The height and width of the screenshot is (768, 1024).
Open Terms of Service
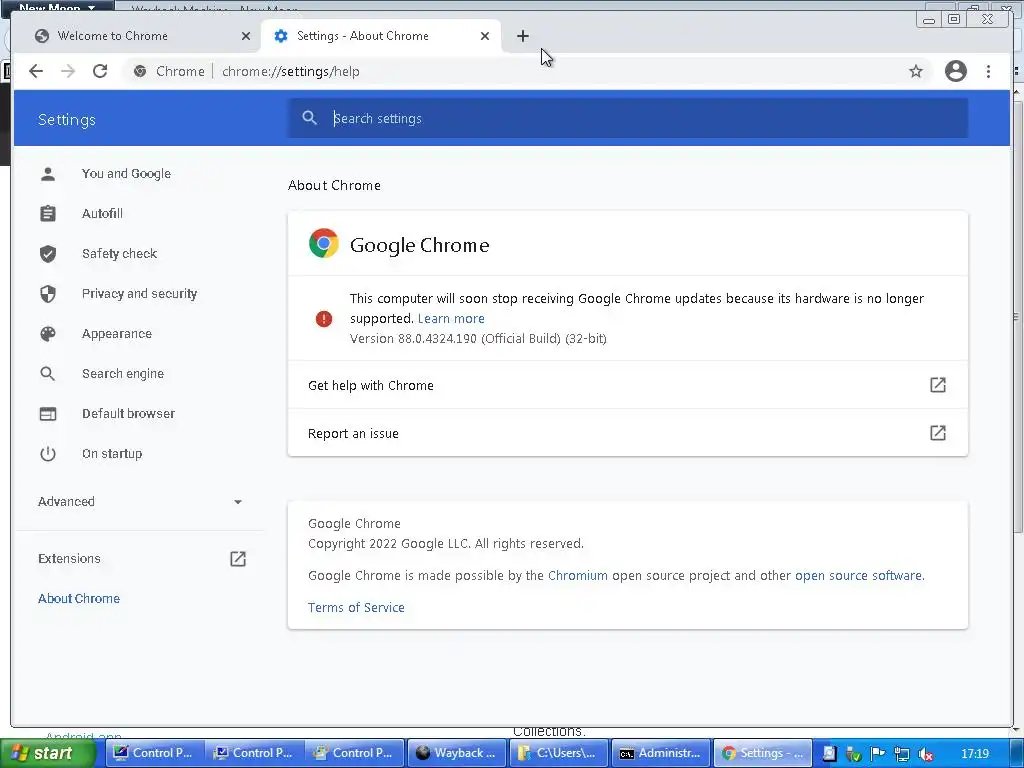(356, 607)
